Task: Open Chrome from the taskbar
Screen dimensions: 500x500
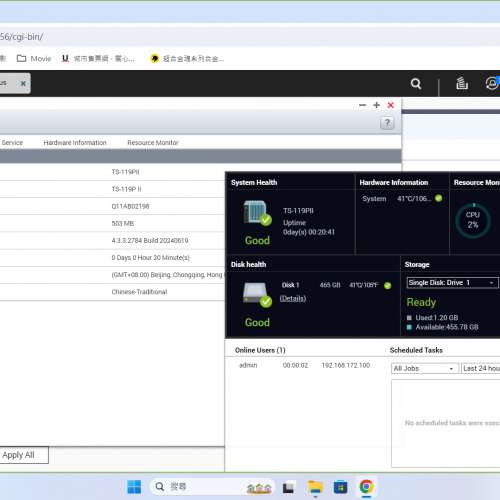Action: click(366, 487)
